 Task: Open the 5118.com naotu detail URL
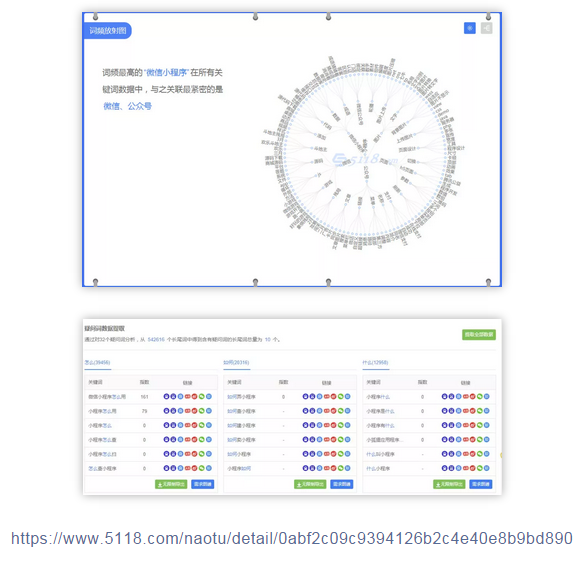[x=292, y=538]
